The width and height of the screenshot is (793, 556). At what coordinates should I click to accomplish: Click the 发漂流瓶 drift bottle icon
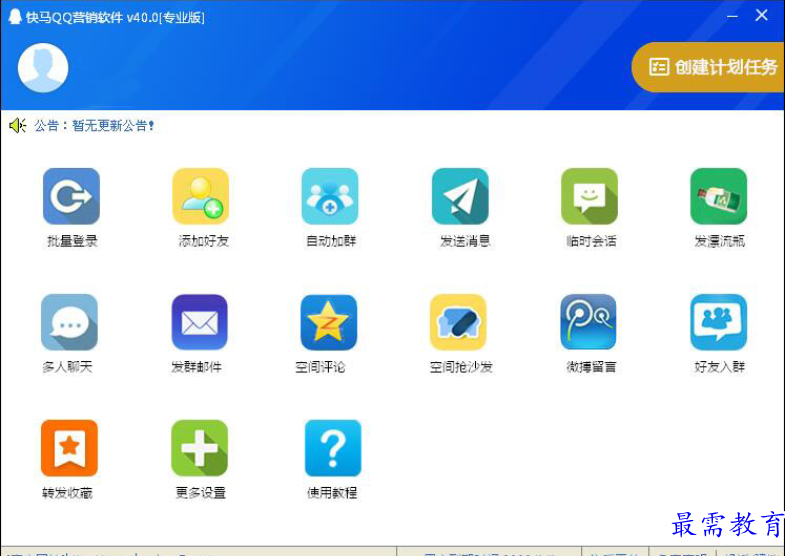point(719,196)
